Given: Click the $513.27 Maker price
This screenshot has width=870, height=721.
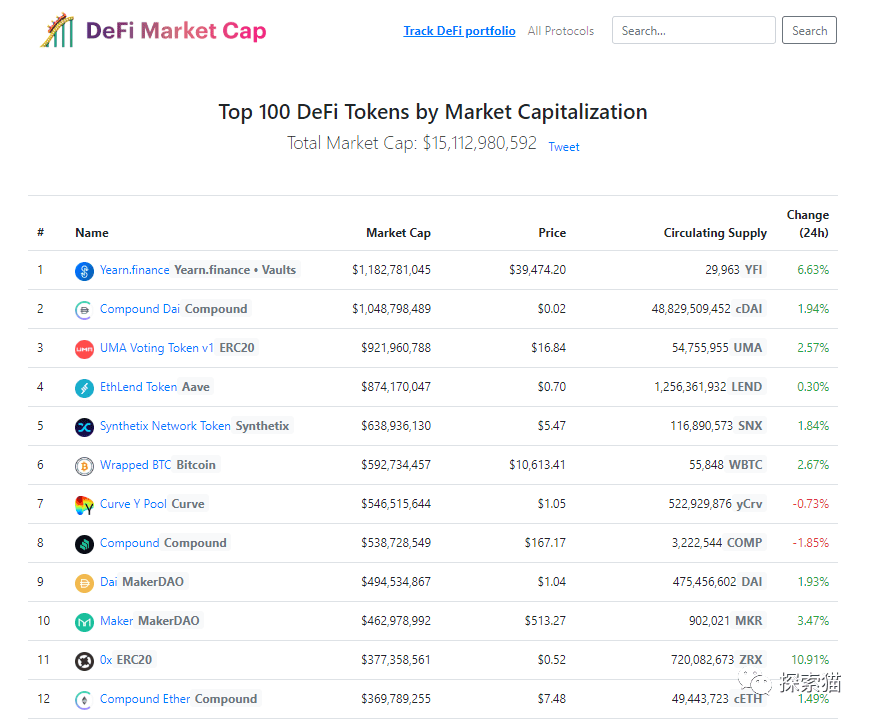Looking at the screenshot, I should 545,621.
